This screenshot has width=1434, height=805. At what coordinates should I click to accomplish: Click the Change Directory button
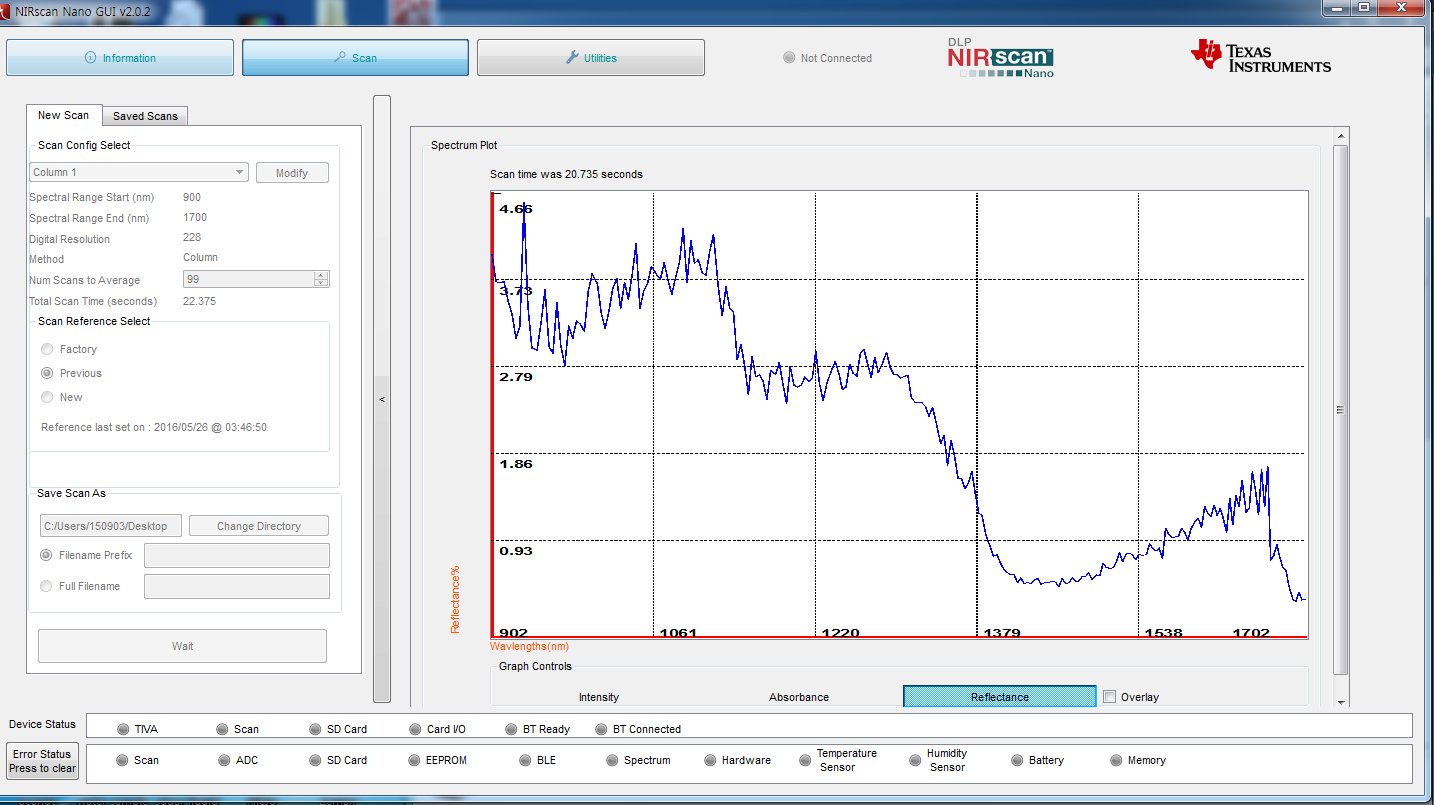[x=259, y=526]
